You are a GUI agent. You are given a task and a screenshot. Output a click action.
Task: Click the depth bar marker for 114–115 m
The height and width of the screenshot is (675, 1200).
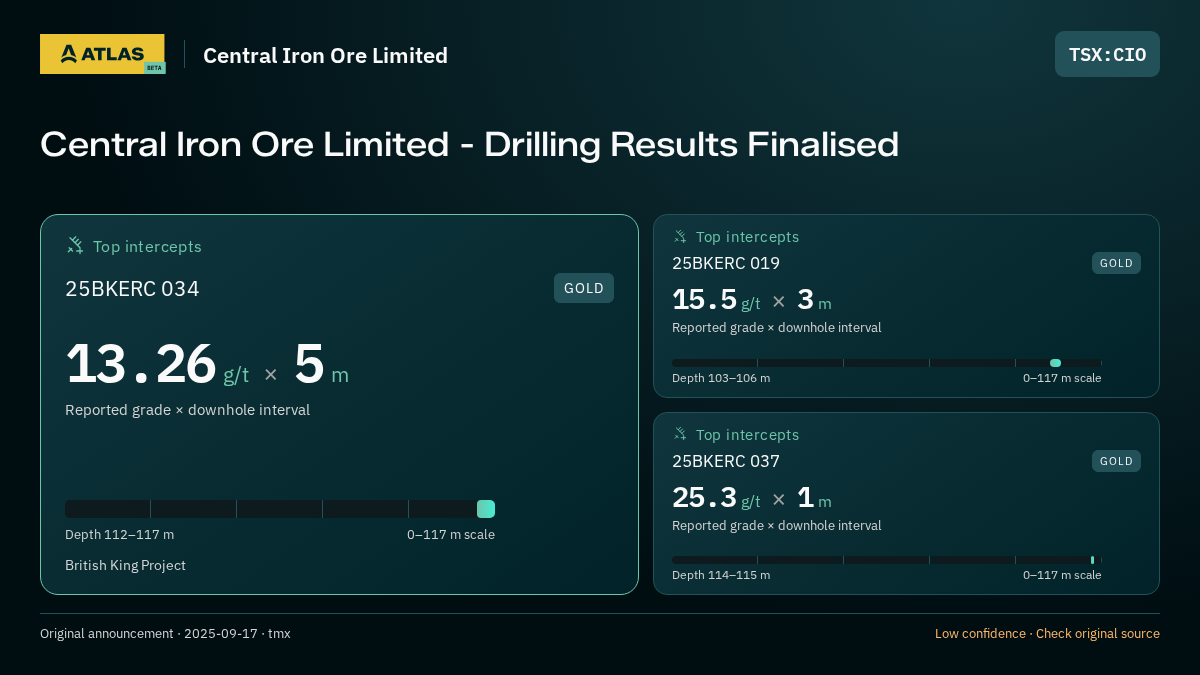pos(1093,560)
